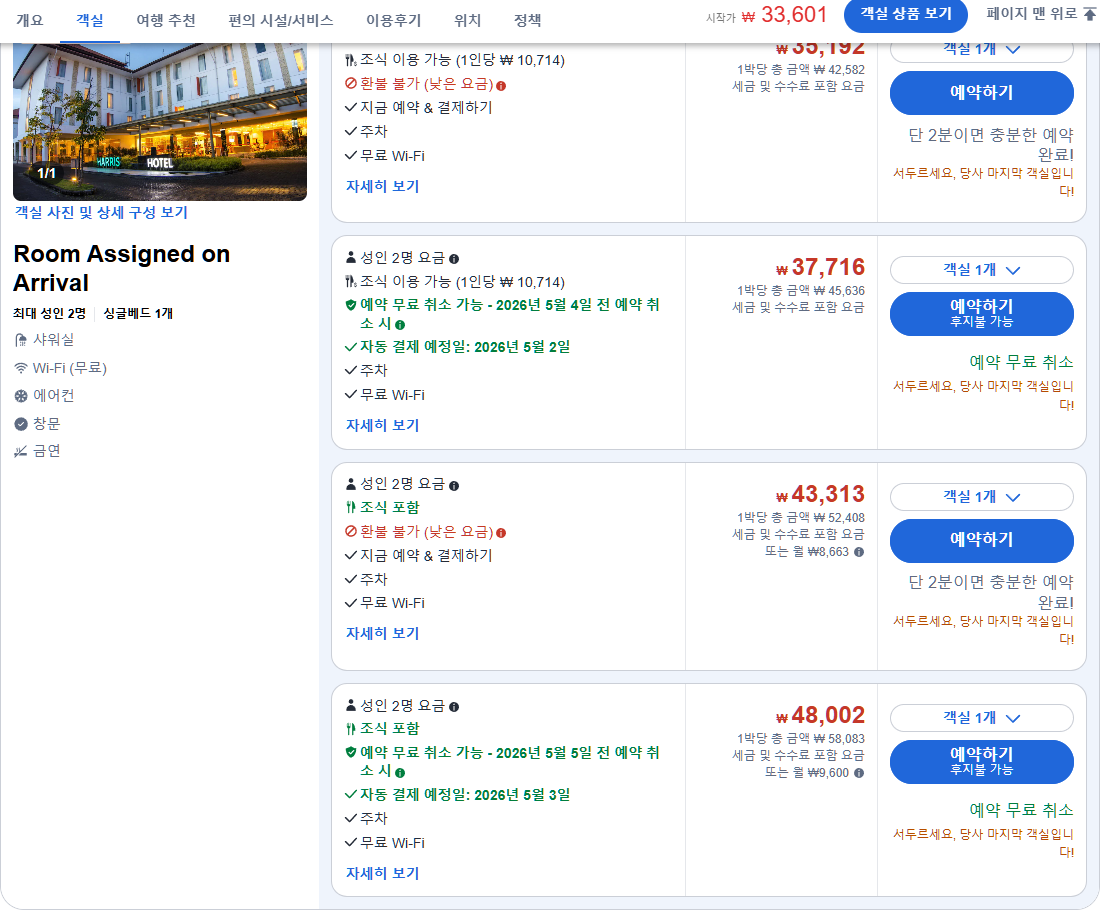Click info icon after May 4 free cancellation

[x=400, y=325]
